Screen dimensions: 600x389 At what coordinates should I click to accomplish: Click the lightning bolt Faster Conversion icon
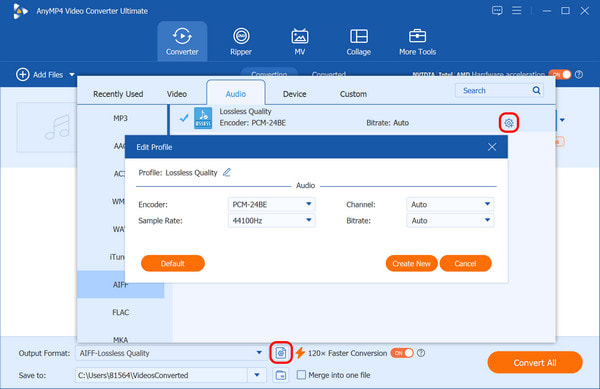300,353
